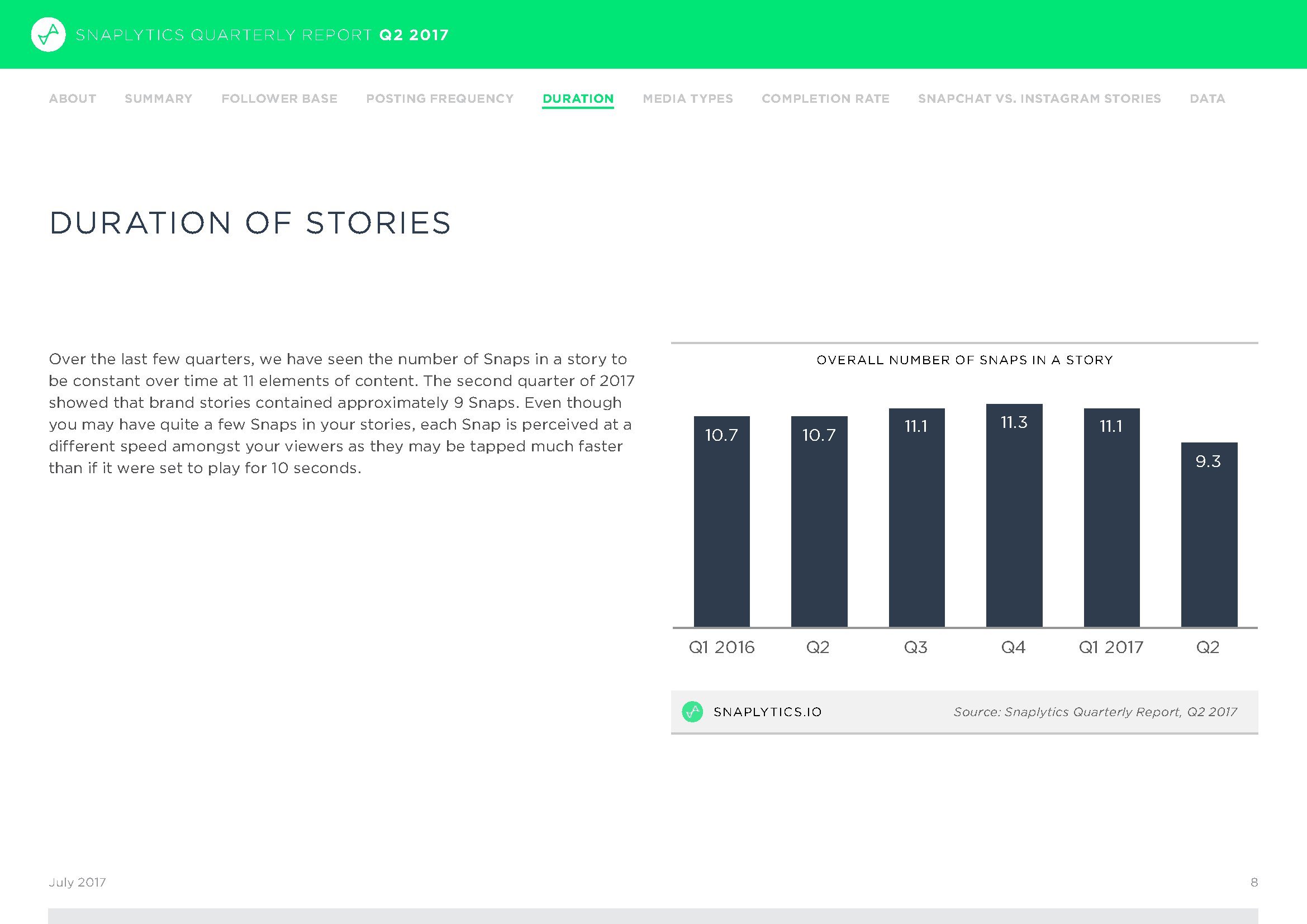Viewport: 1307px width, 924px height.
Task: Click the SNAPLYTICS.IO link
Action: click(x=767, y=712)
